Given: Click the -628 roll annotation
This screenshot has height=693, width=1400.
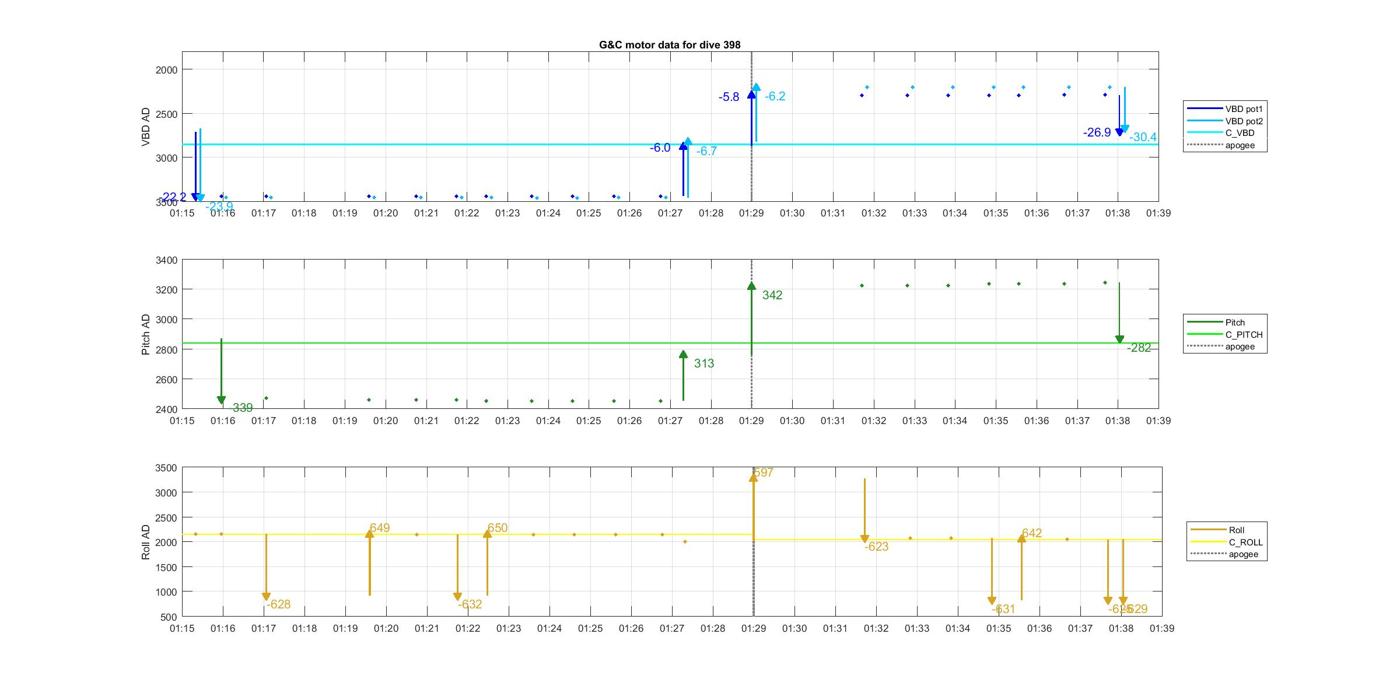Looking at the screenshot, I should tap(278, 604).
